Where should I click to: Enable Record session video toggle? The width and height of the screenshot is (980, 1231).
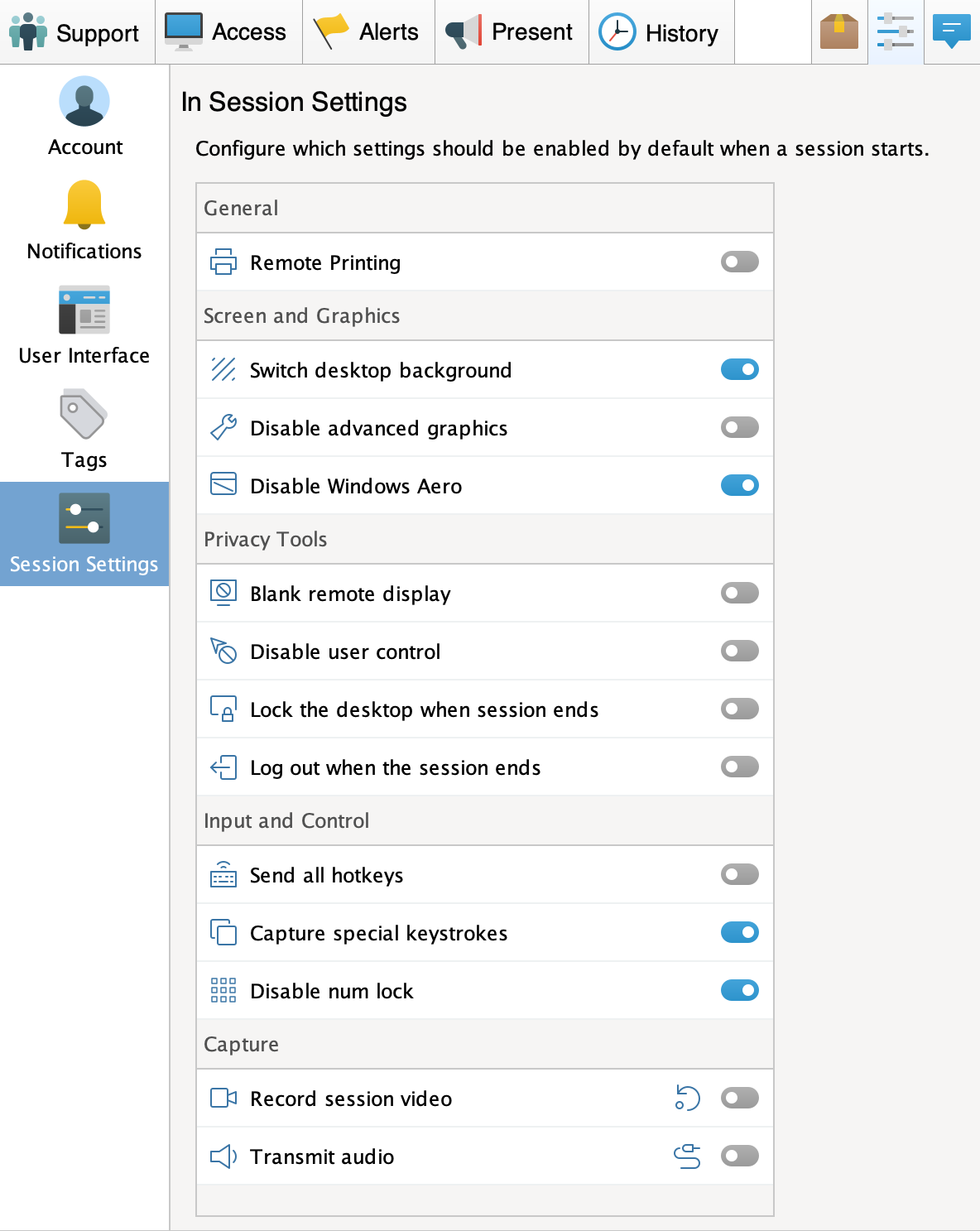(740, 1098)
